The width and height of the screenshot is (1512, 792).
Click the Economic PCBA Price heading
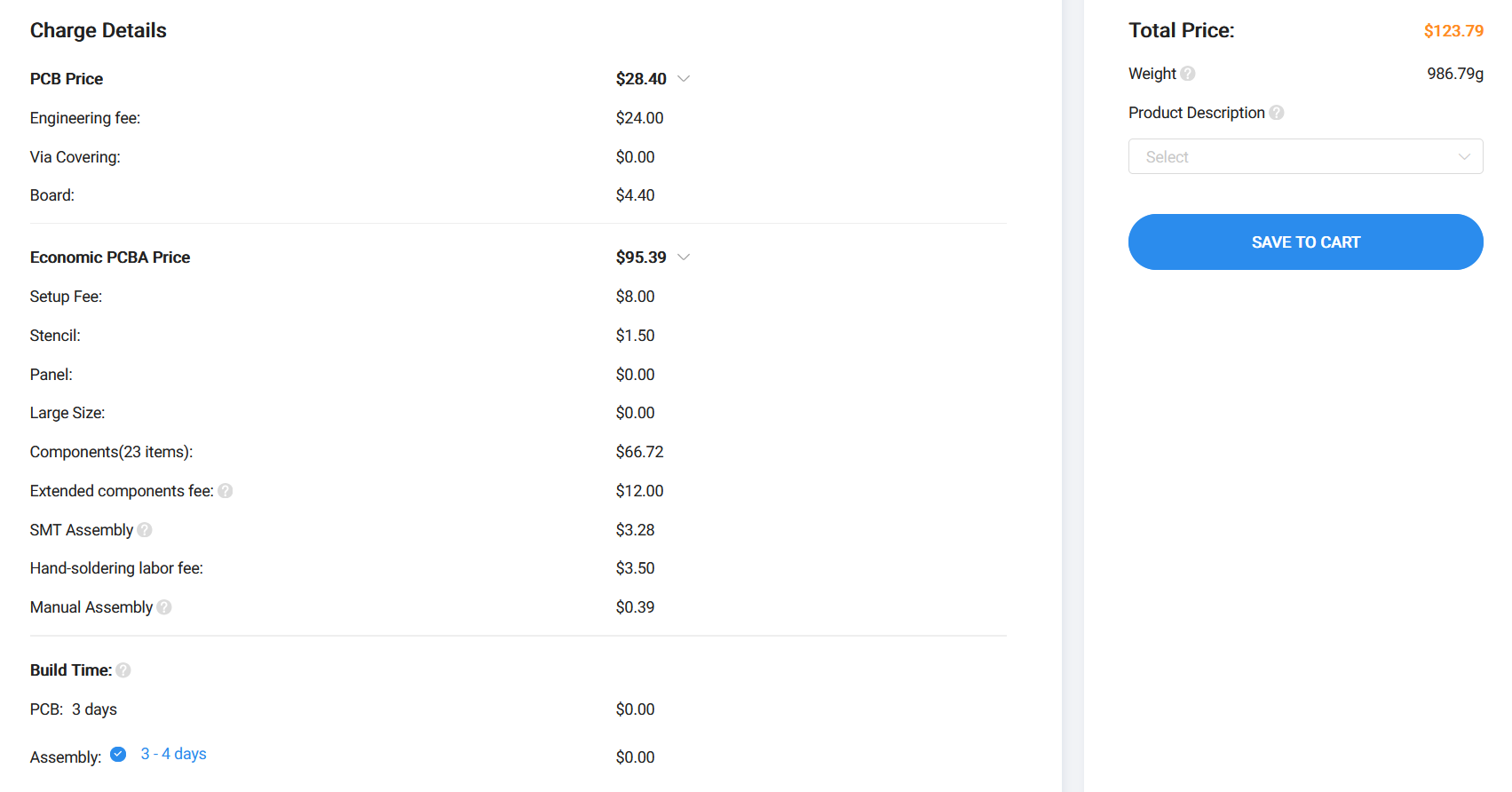click(x=110, y=257)
